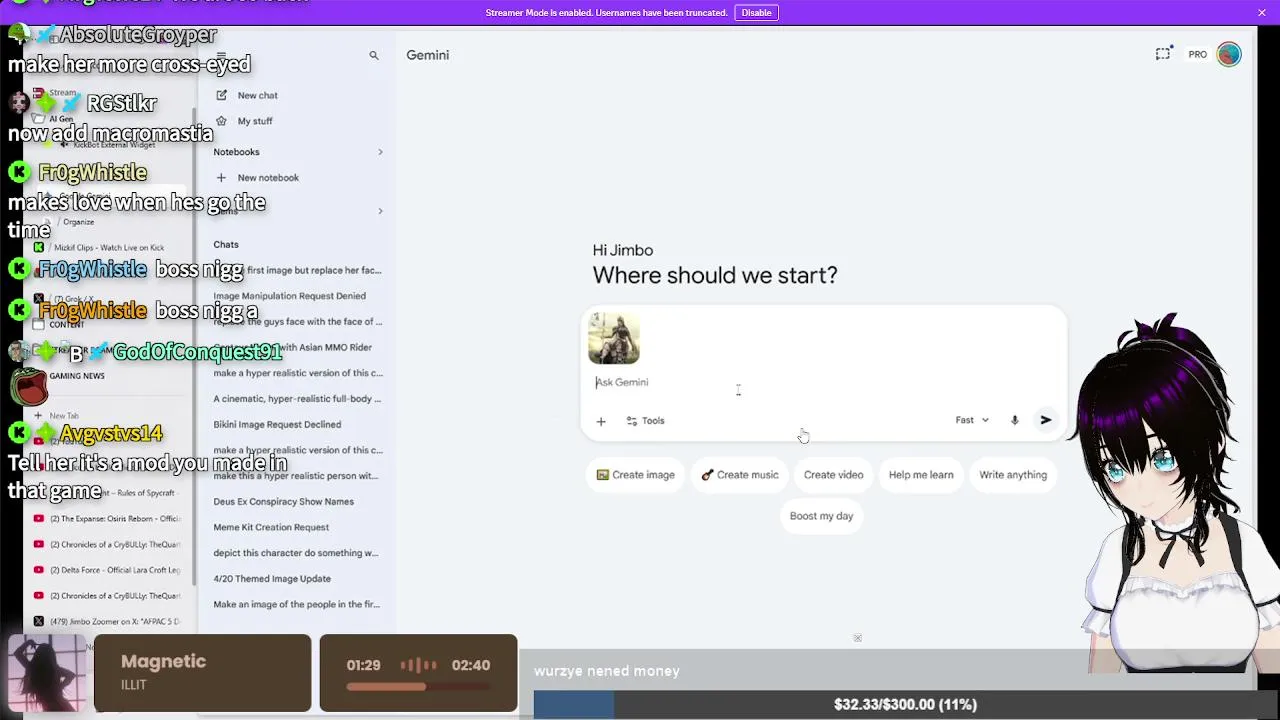Open chat 'Meme Kit Creation Request'
The height and width of the screenshot is (720, 1280).
(x=271, y=527)
